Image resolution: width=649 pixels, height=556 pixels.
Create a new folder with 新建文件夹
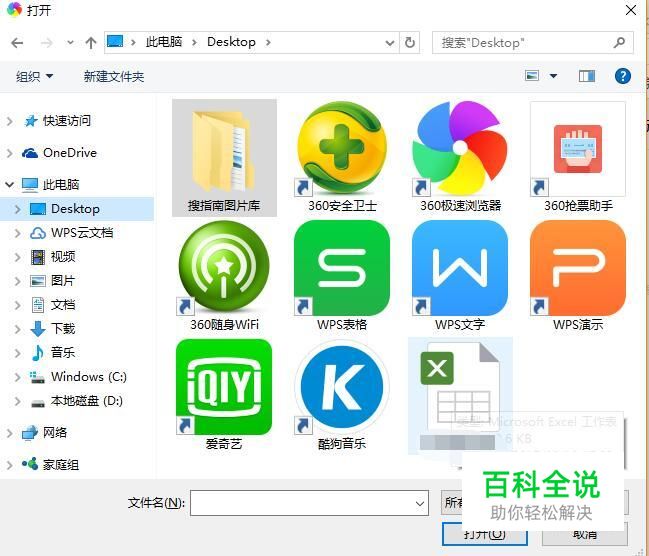[114, 77]
